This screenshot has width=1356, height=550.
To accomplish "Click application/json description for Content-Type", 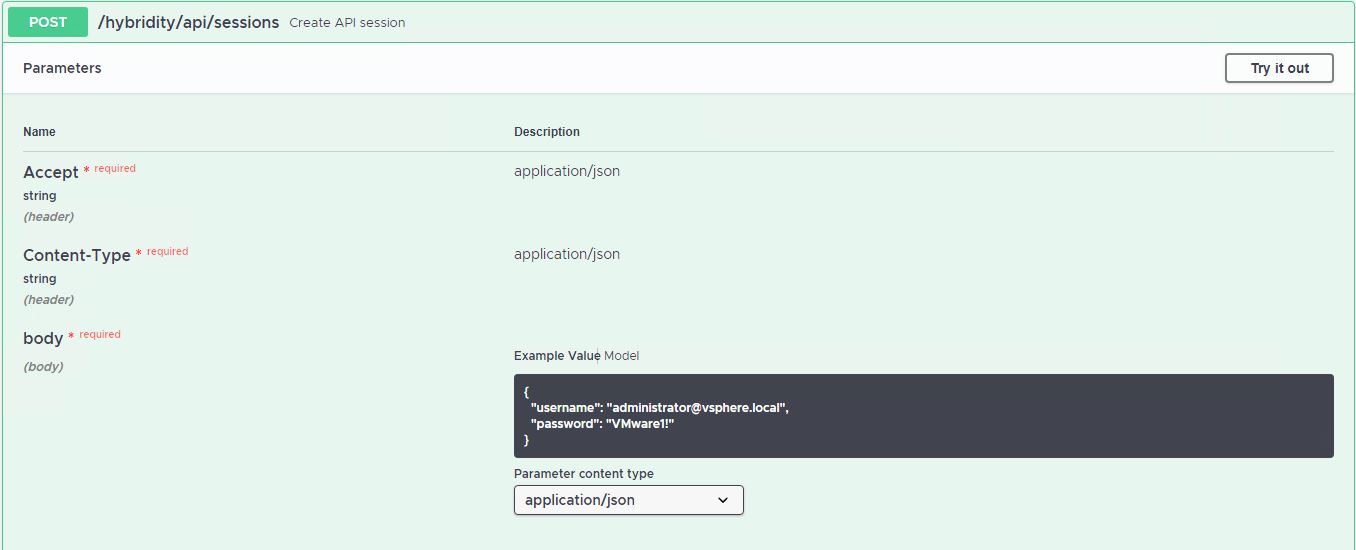I will (x=566, y=254).
